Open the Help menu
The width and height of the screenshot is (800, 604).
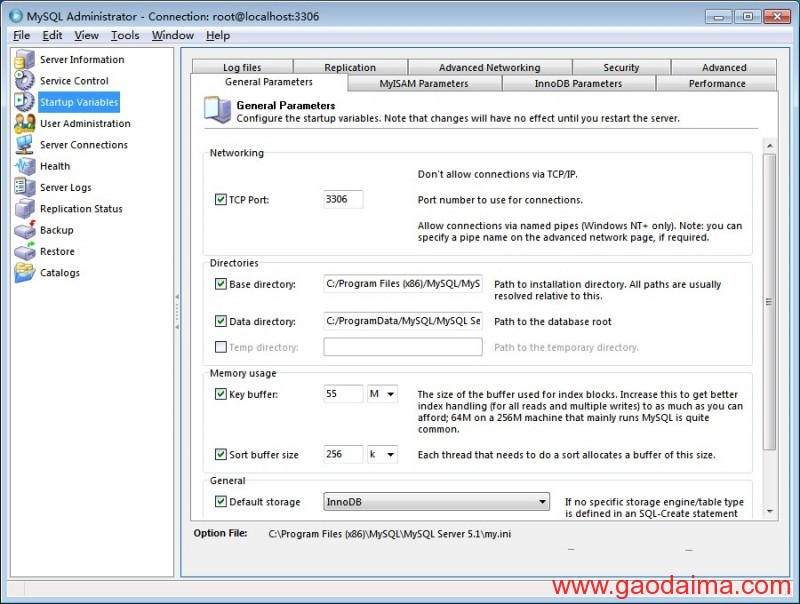tap(218, 35)
